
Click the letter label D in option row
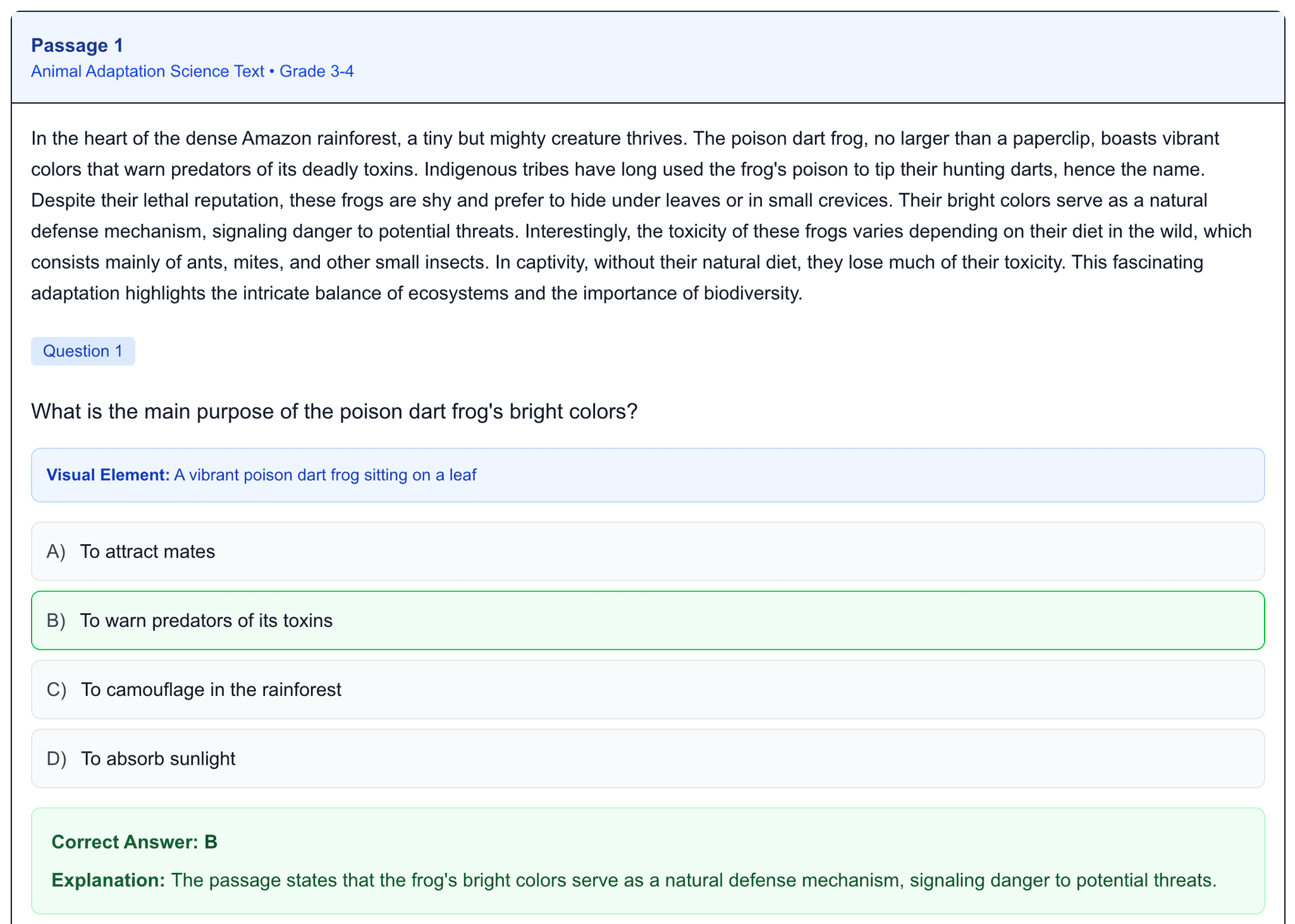tap(56, 758)
